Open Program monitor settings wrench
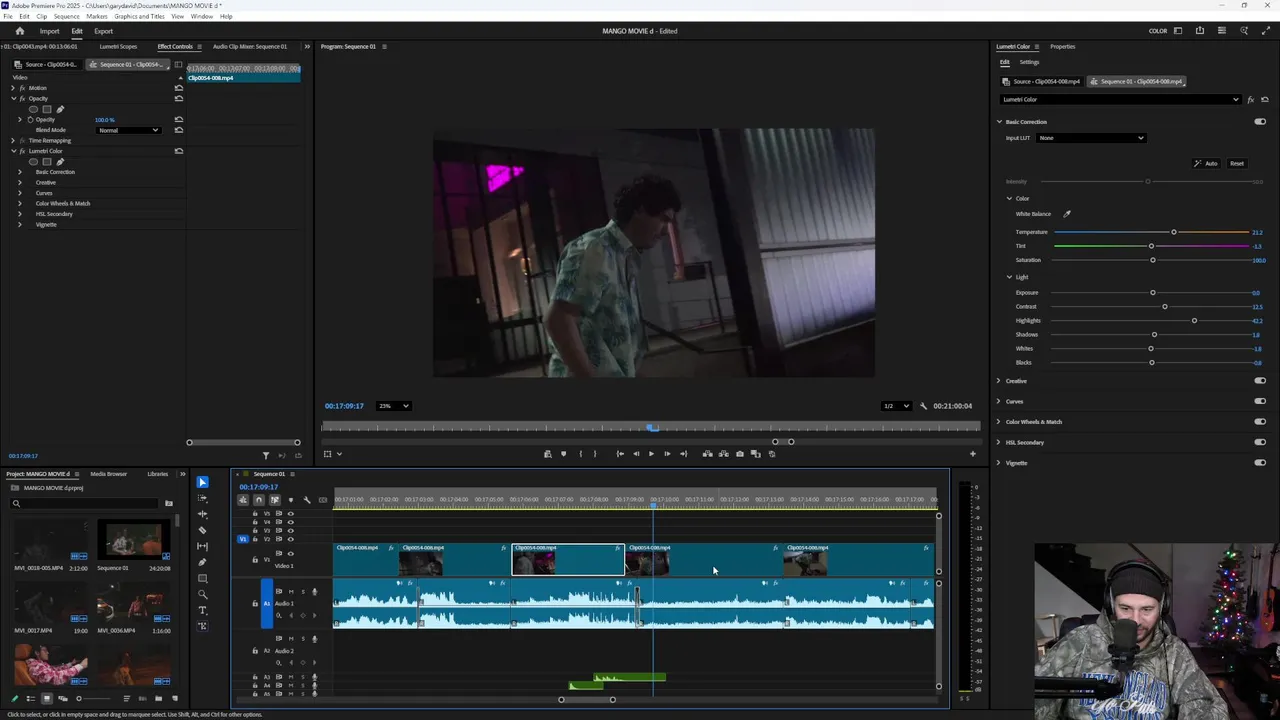1280x720 pixels. pyautogui.click(x=923, y=406)
